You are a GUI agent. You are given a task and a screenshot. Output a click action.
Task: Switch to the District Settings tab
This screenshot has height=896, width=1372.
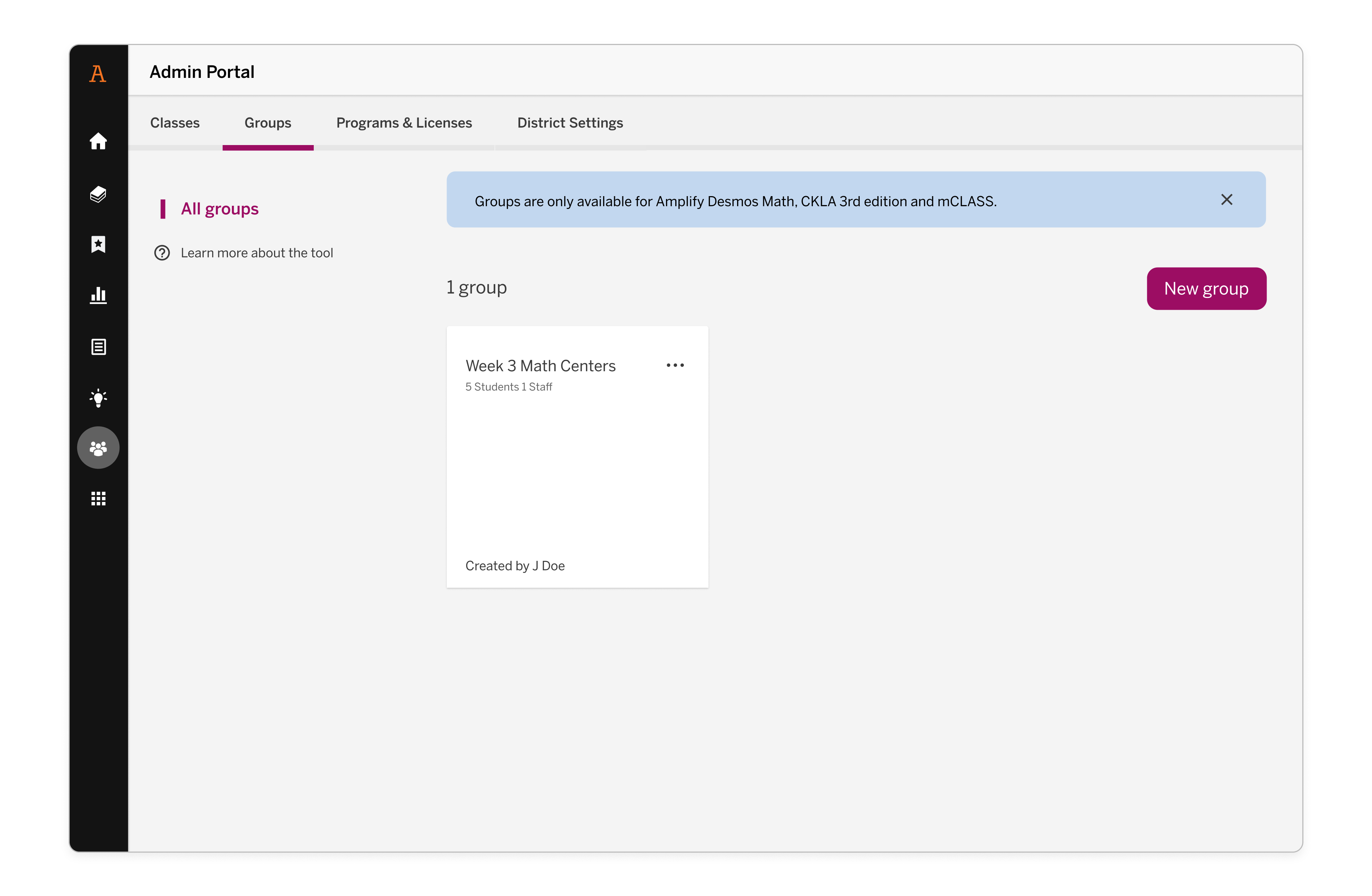pos(570,122)
